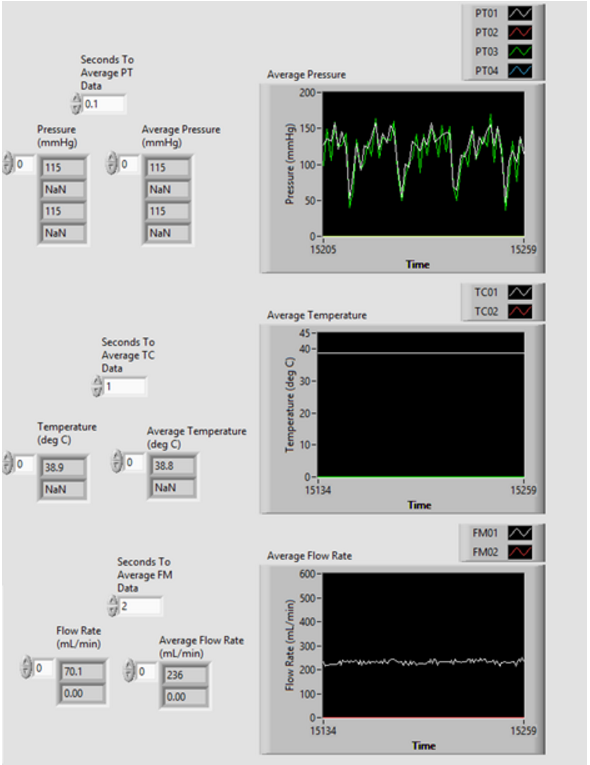The width and height of the screenshot is (590, 765).
Task: Click the Seconds To Average FM Data stepper
Action: 113,606
